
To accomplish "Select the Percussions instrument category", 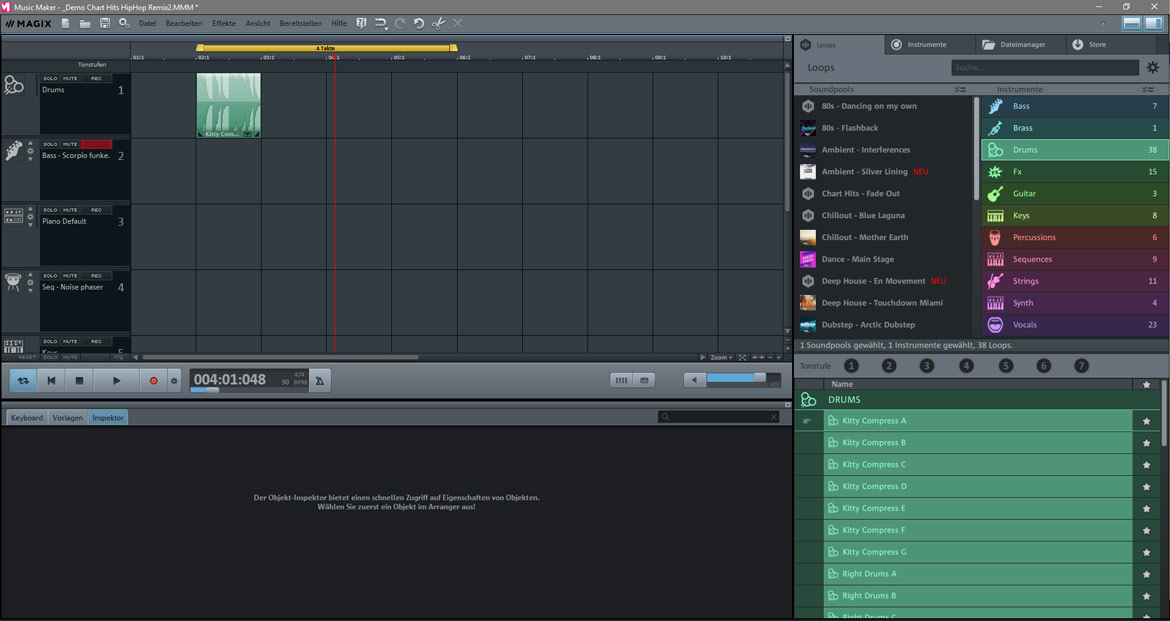I will (1074, 237).
